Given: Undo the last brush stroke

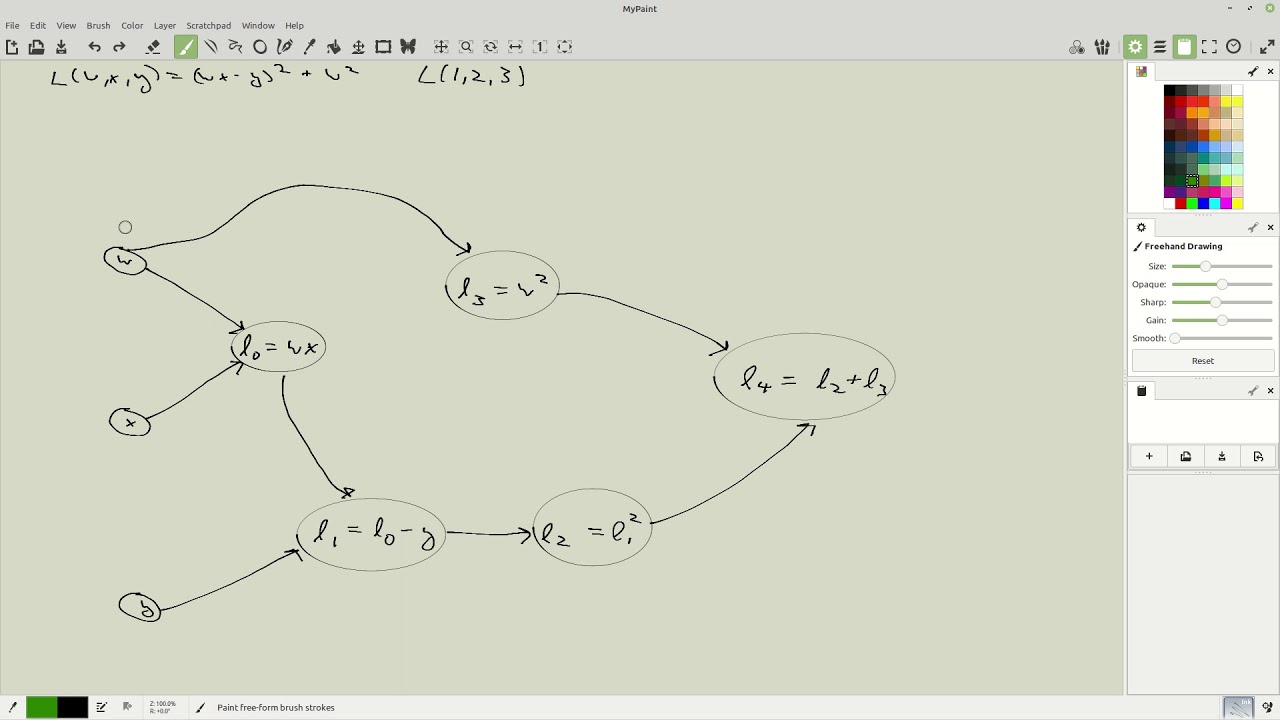Looking at the screenshot, I should 94,47.
